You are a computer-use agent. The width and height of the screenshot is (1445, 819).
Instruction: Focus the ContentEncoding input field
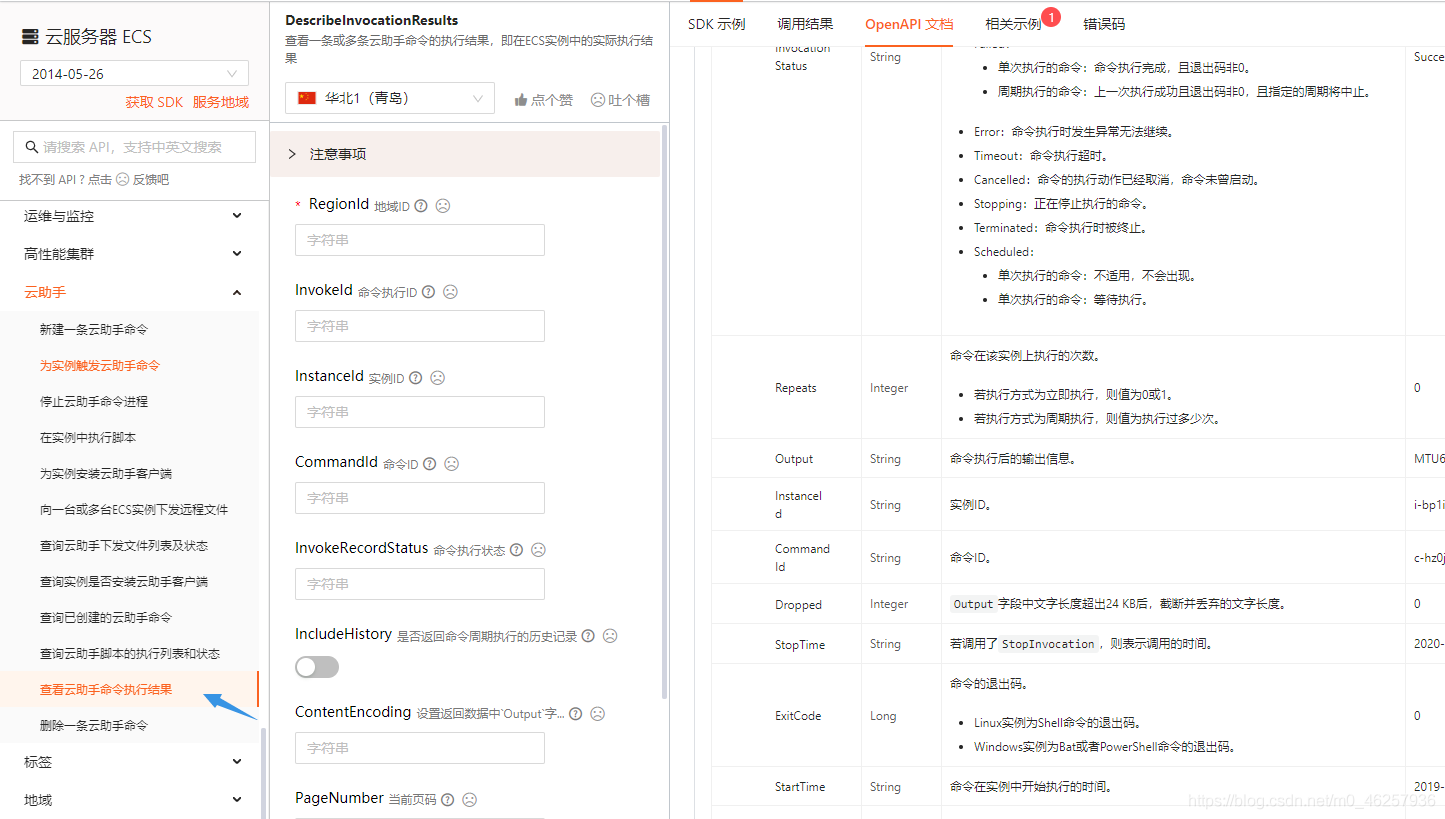420,748
